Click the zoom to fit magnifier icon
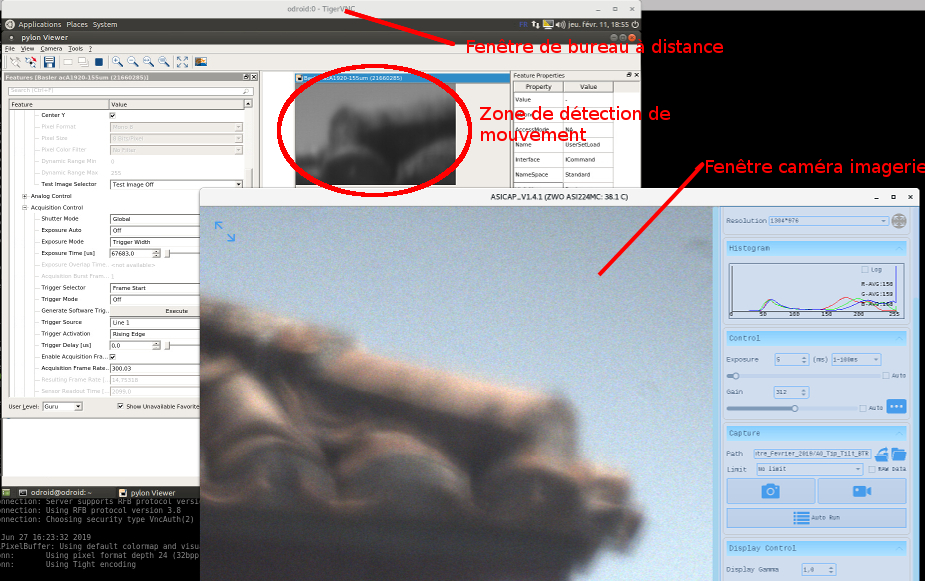 pos(164,62)
